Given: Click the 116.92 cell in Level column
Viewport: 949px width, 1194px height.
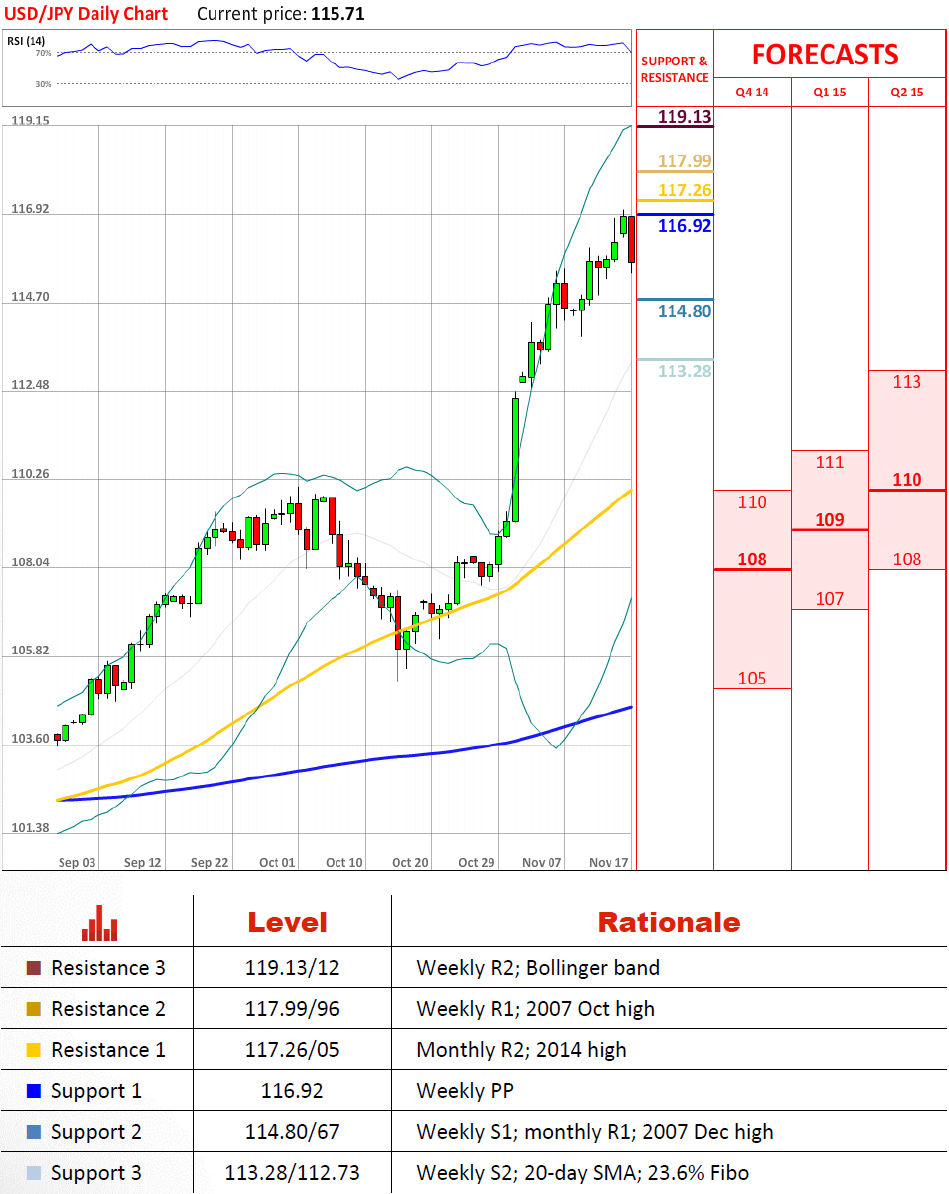Looking at the screenshot, I should (x=292, y=1091).
